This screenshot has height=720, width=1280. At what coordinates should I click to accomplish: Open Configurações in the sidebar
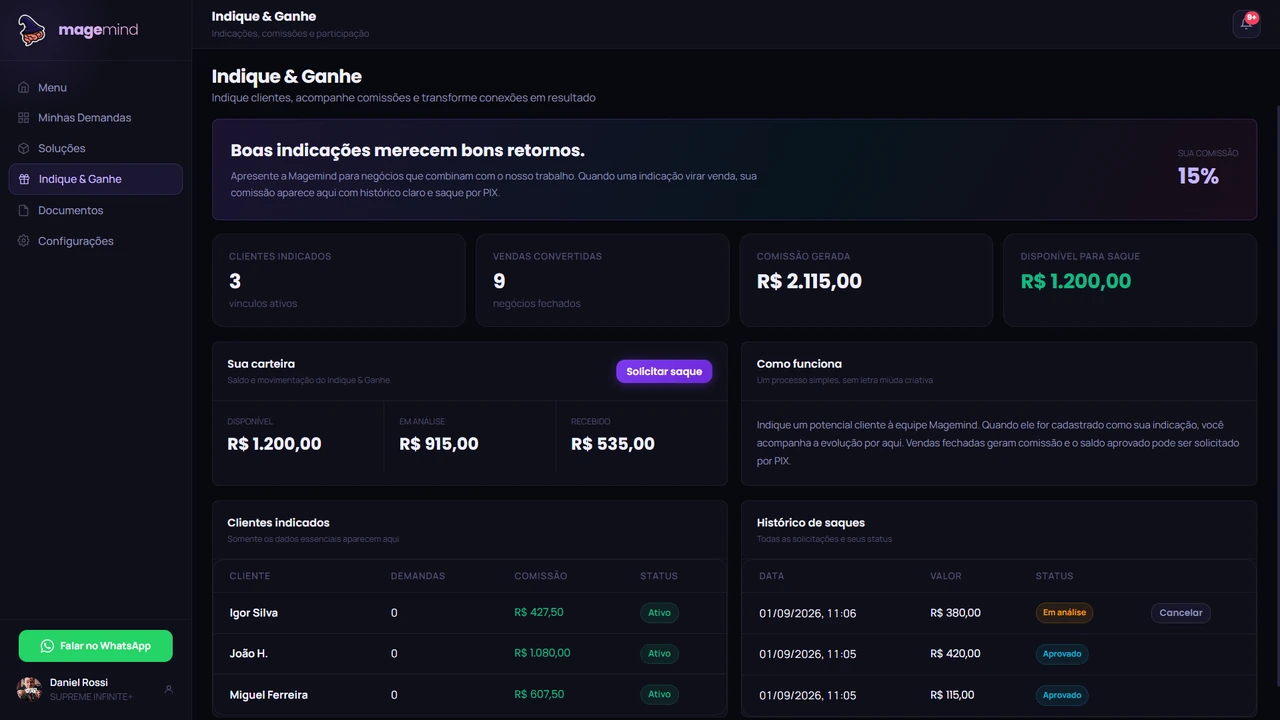click(x=96, y=241)
